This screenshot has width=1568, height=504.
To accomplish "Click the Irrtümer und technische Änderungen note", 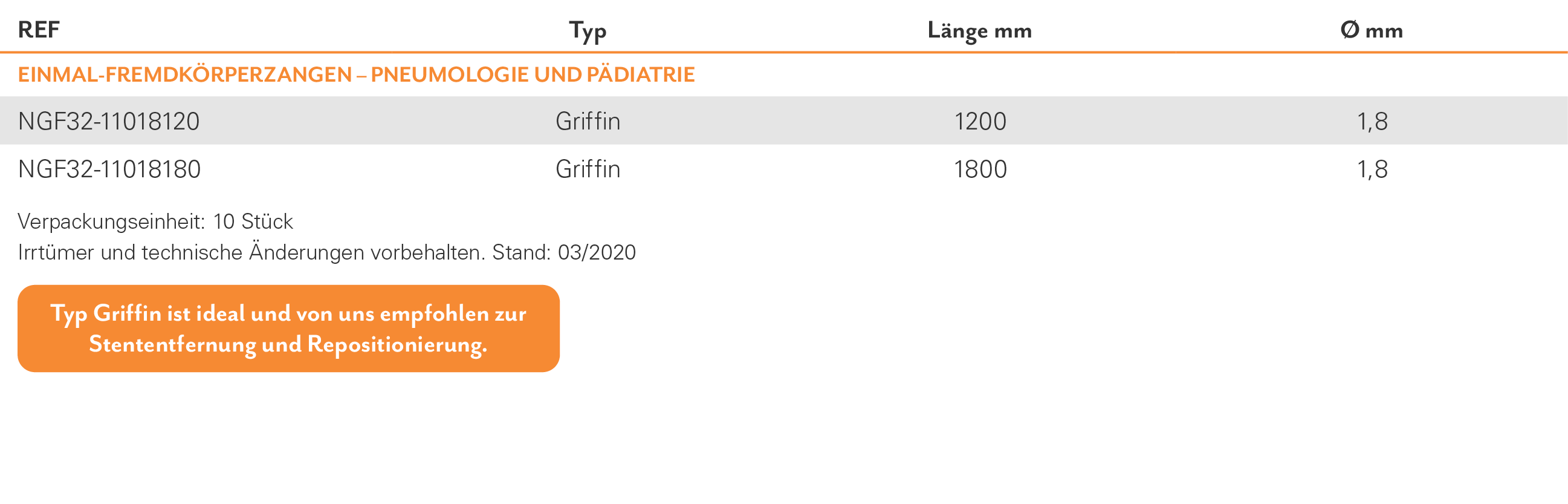I will (x=251, y=252).
